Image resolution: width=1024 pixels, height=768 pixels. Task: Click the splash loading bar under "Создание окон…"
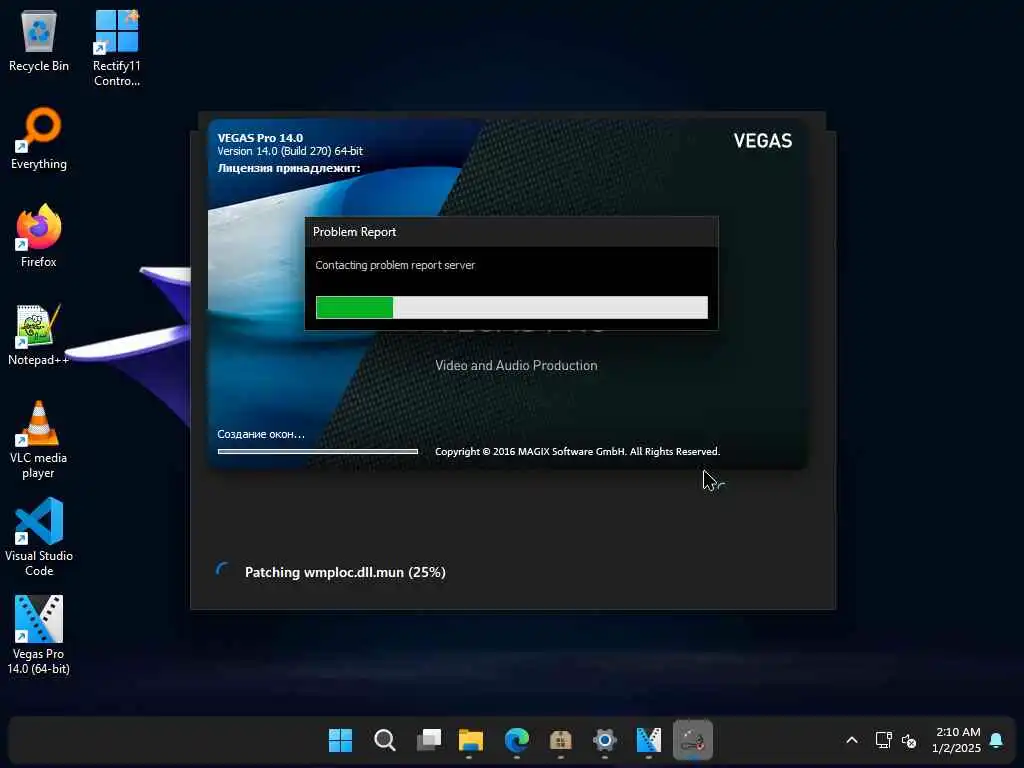click(x=317, y=451)
